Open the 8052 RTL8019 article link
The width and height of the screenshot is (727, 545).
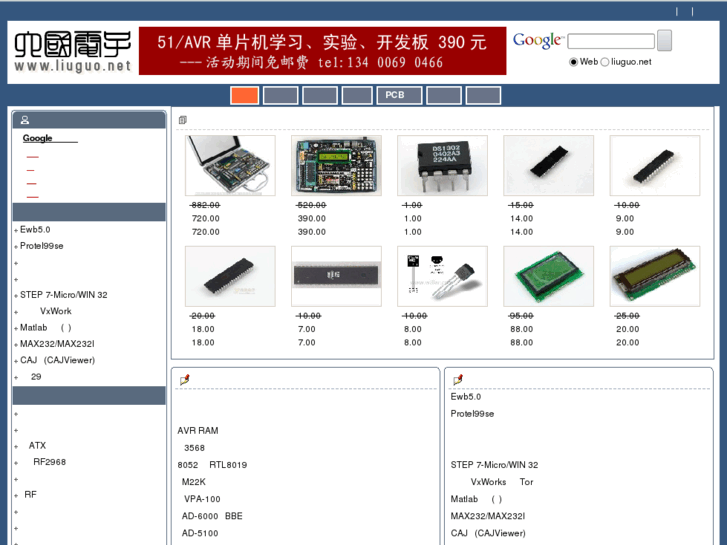pyautogui.click(x=212, y=465)
